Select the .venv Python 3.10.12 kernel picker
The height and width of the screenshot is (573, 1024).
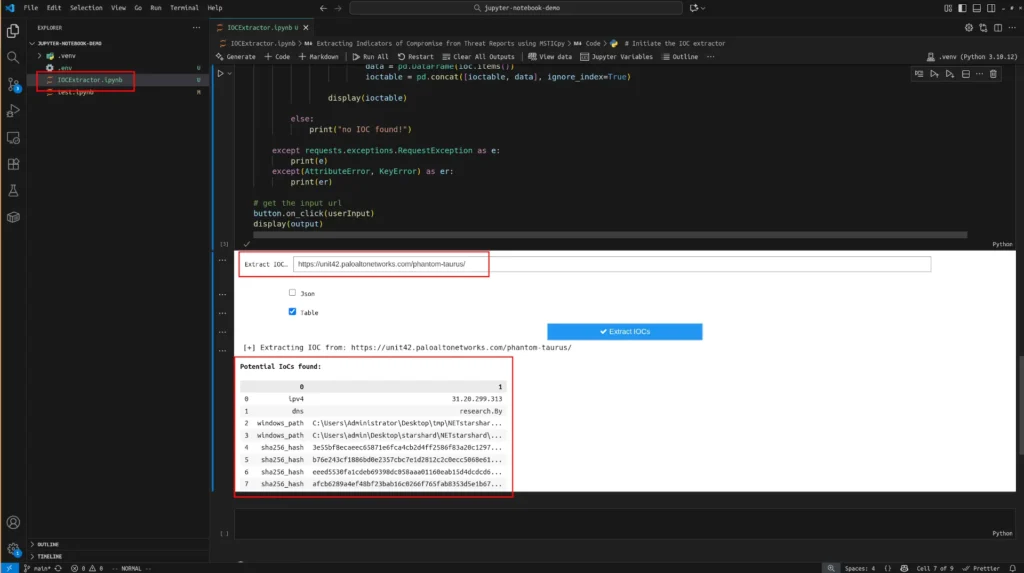972,57
